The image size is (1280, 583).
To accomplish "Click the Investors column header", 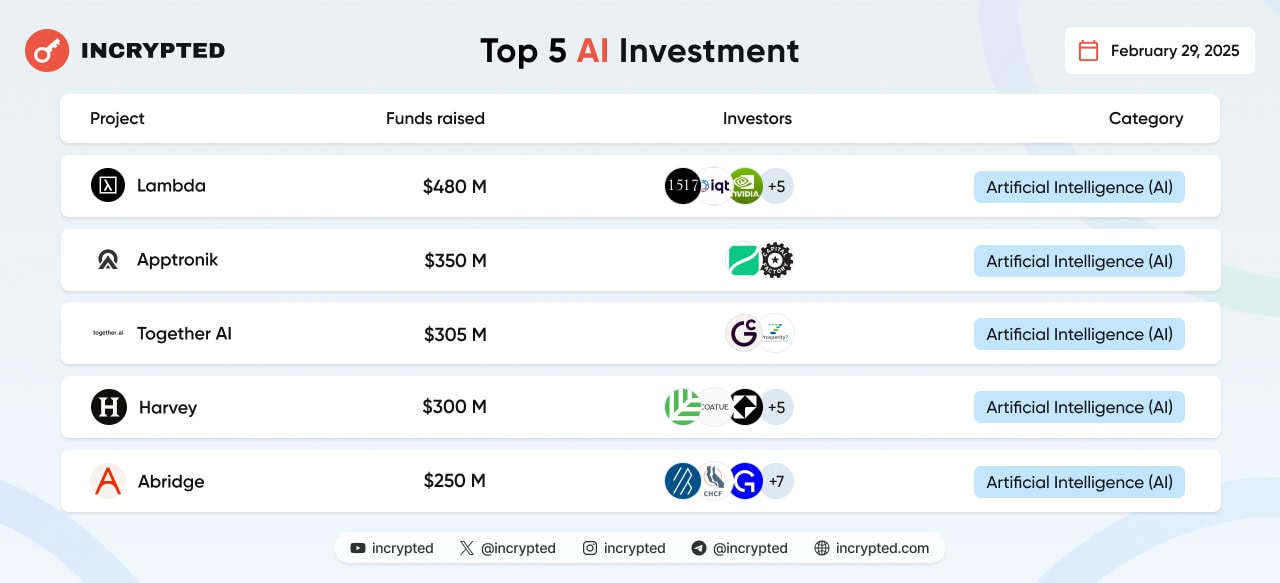I will pos(757,118).
